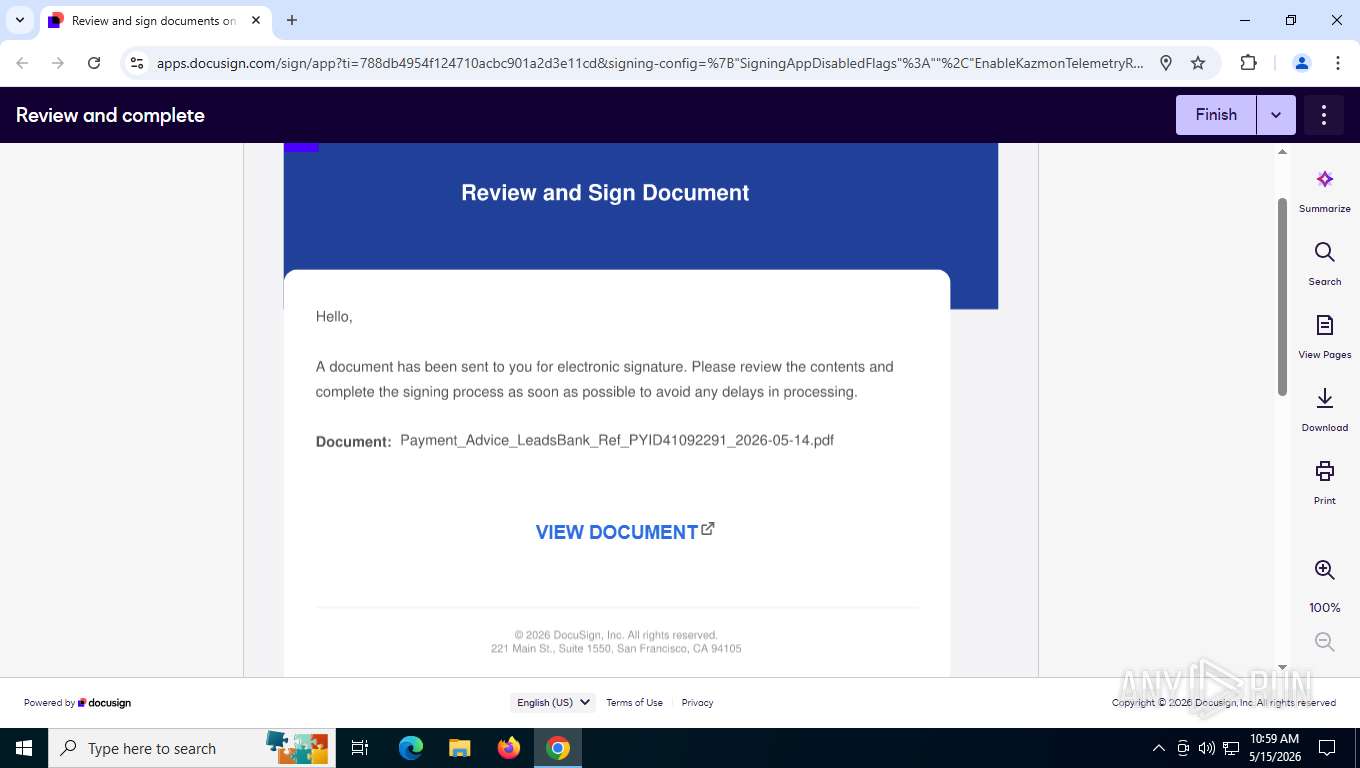
Task: Click the taskbar search box
Action: pos(192,748)
